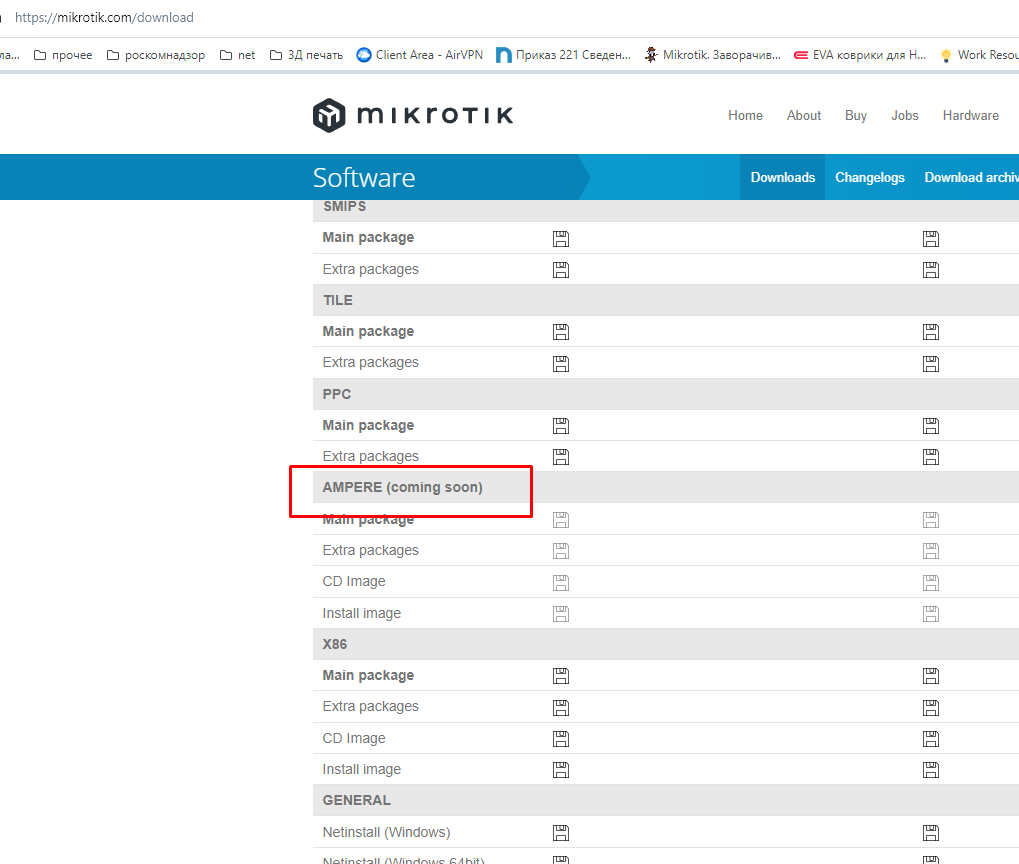
Task: Download TILE Extra packages in right column
Action: click(x=931, y=363)
